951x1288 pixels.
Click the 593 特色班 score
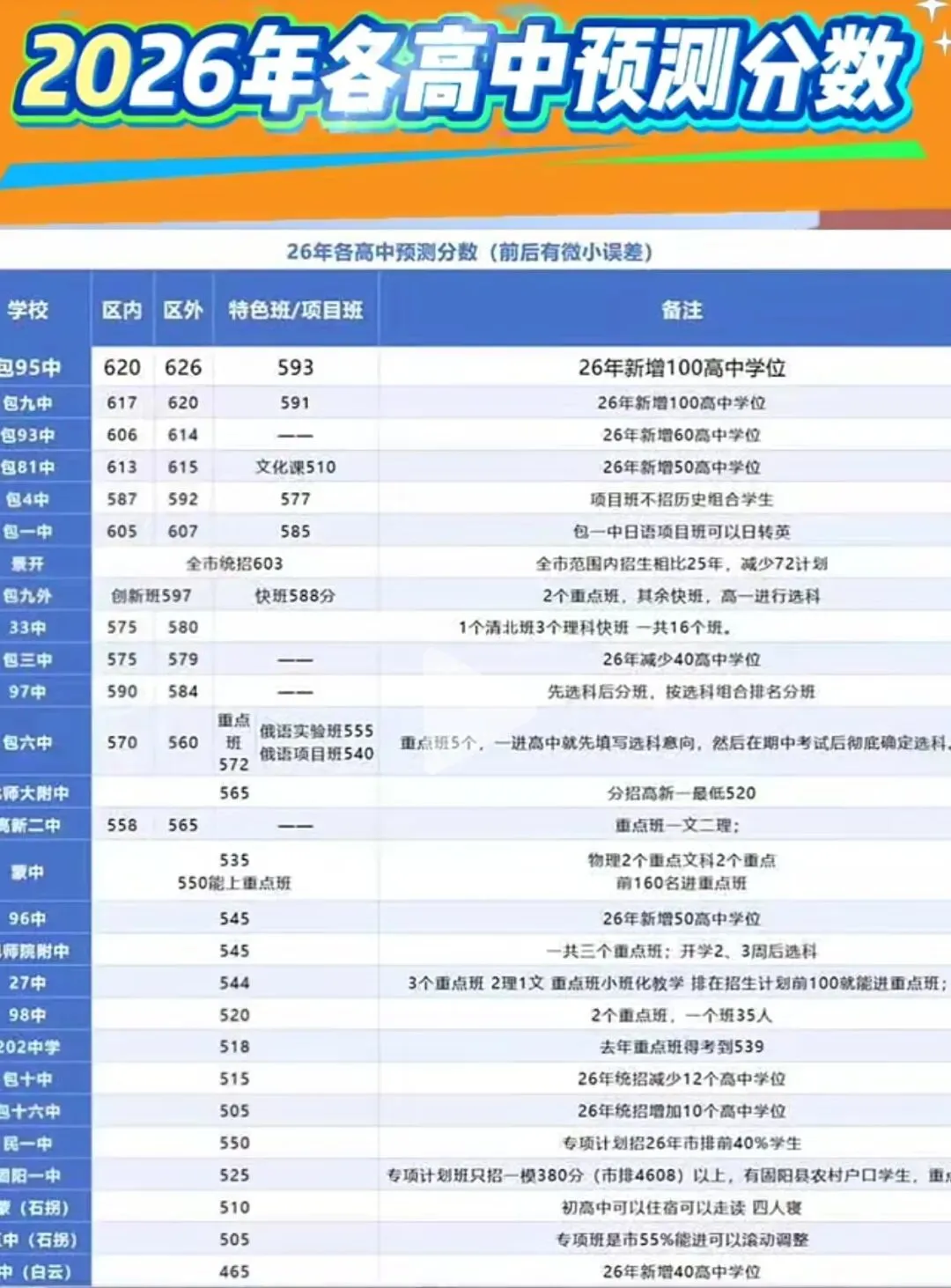(296, 367)
